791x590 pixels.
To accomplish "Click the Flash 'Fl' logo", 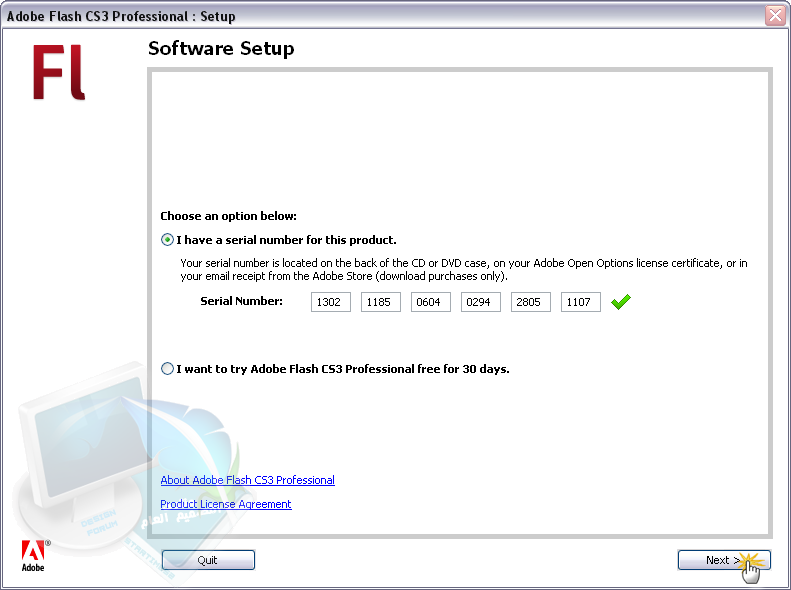I will click(59, 72).
